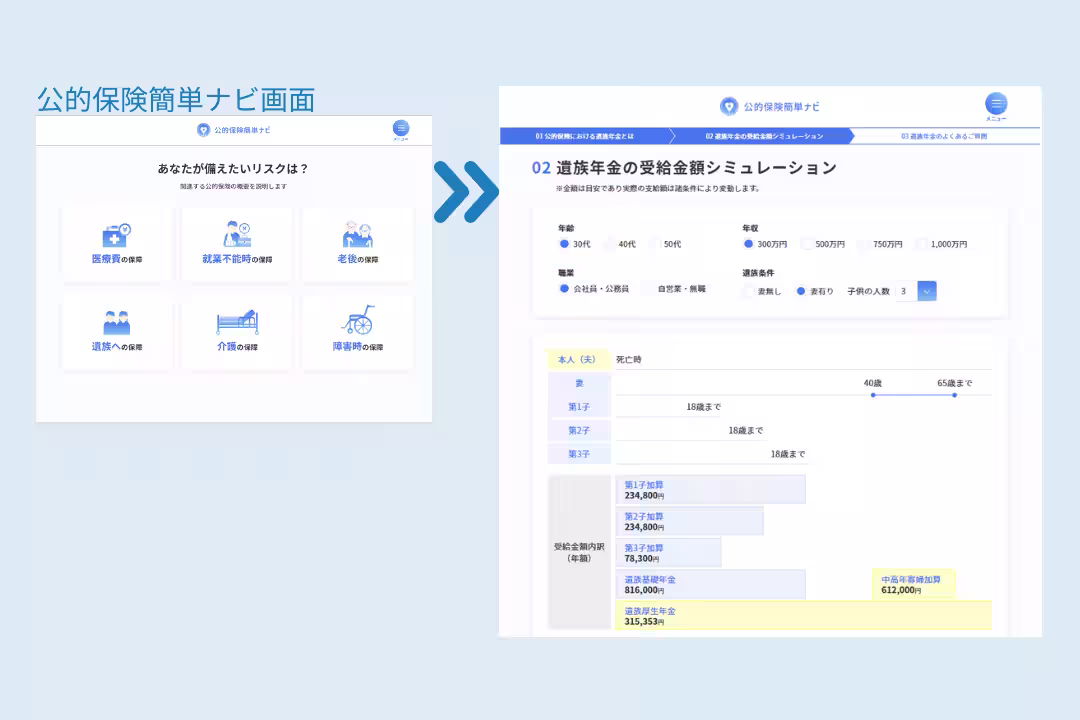Click the 公的保険簡単ナビ shield logo on the simulation page

click(x=729, y=106)
